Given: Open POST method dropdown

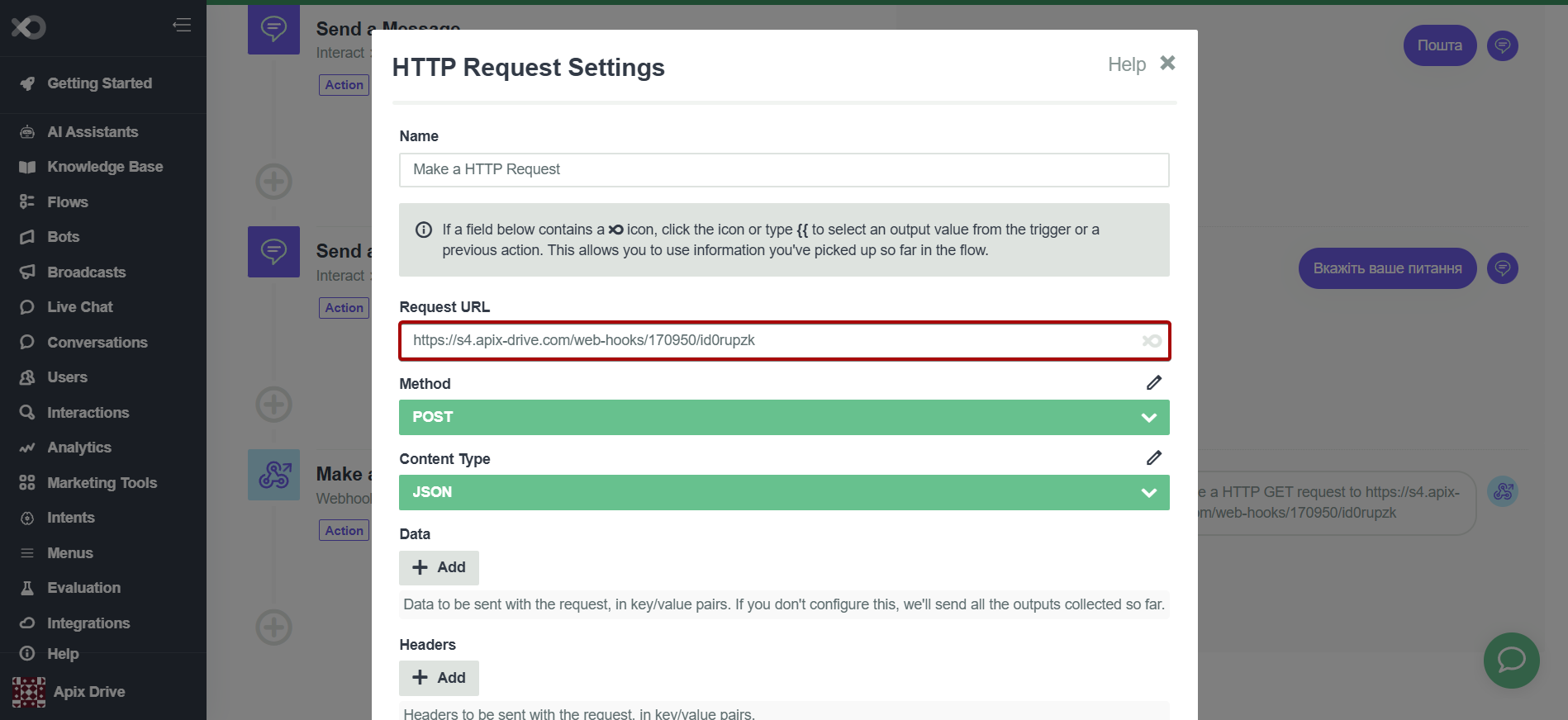Looking at the screenshot, I should pyautogui.click(x=784, y=417).
